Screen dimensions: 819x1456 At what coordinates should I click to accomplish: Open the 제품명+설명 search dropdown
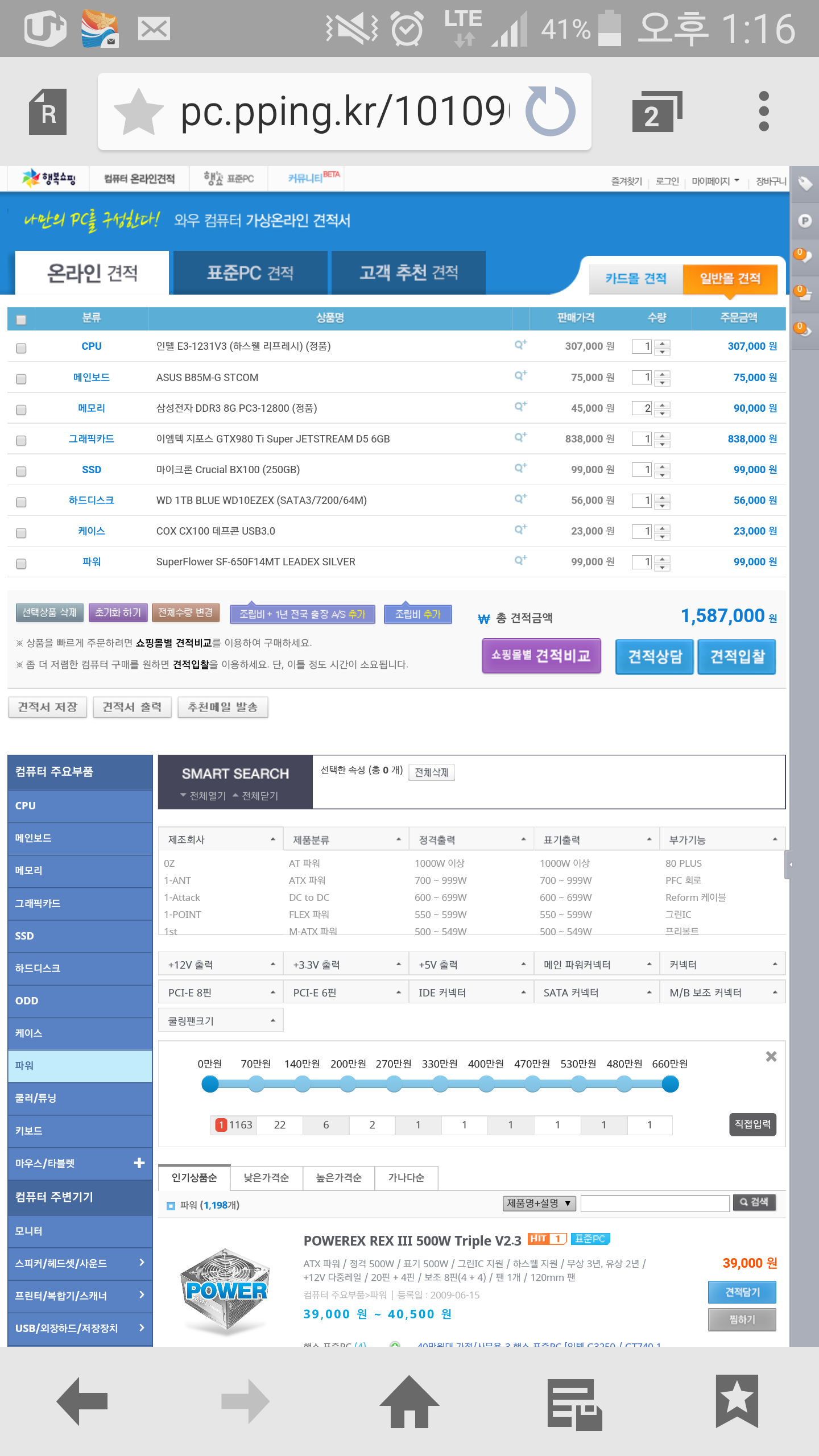pyautogui.click(x=539, y=1203)
